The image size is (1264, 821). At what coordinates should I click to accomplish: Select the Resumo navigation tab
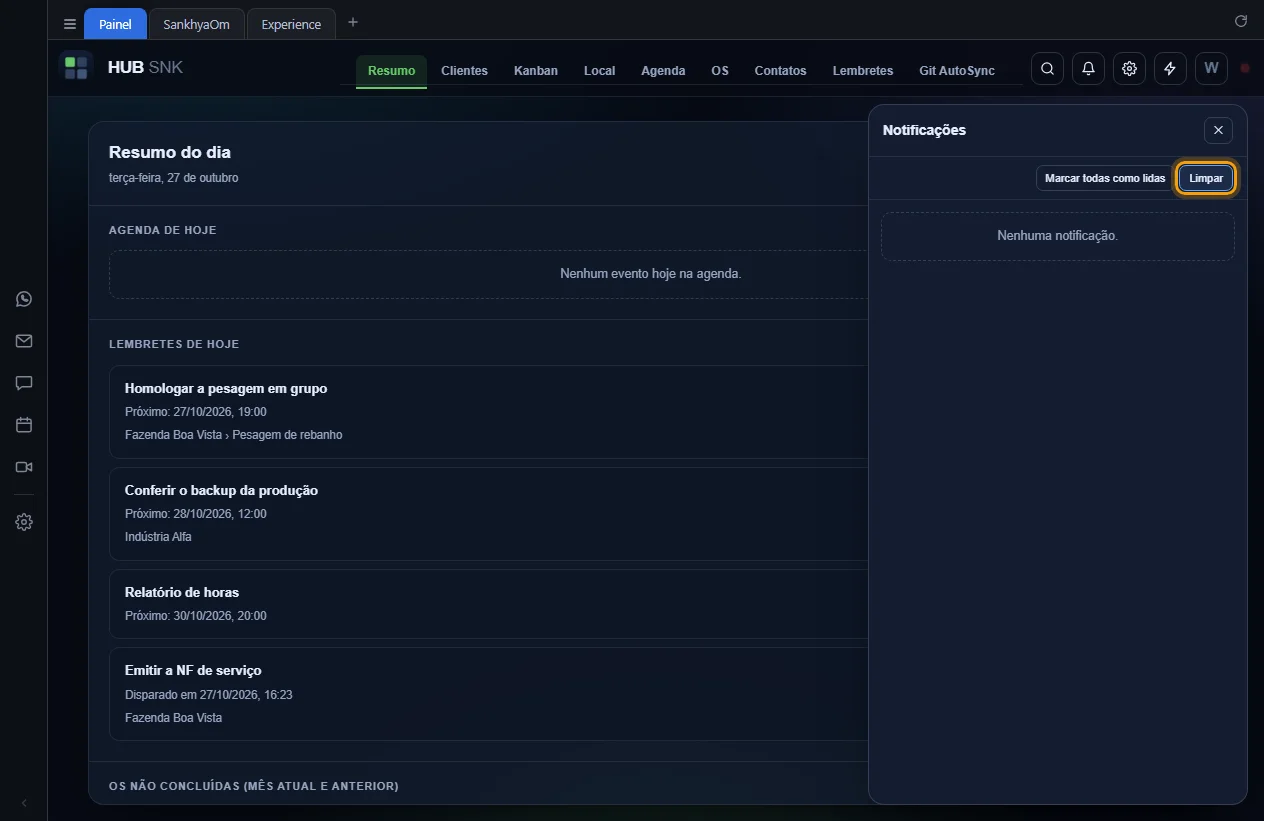pos(391,71)
